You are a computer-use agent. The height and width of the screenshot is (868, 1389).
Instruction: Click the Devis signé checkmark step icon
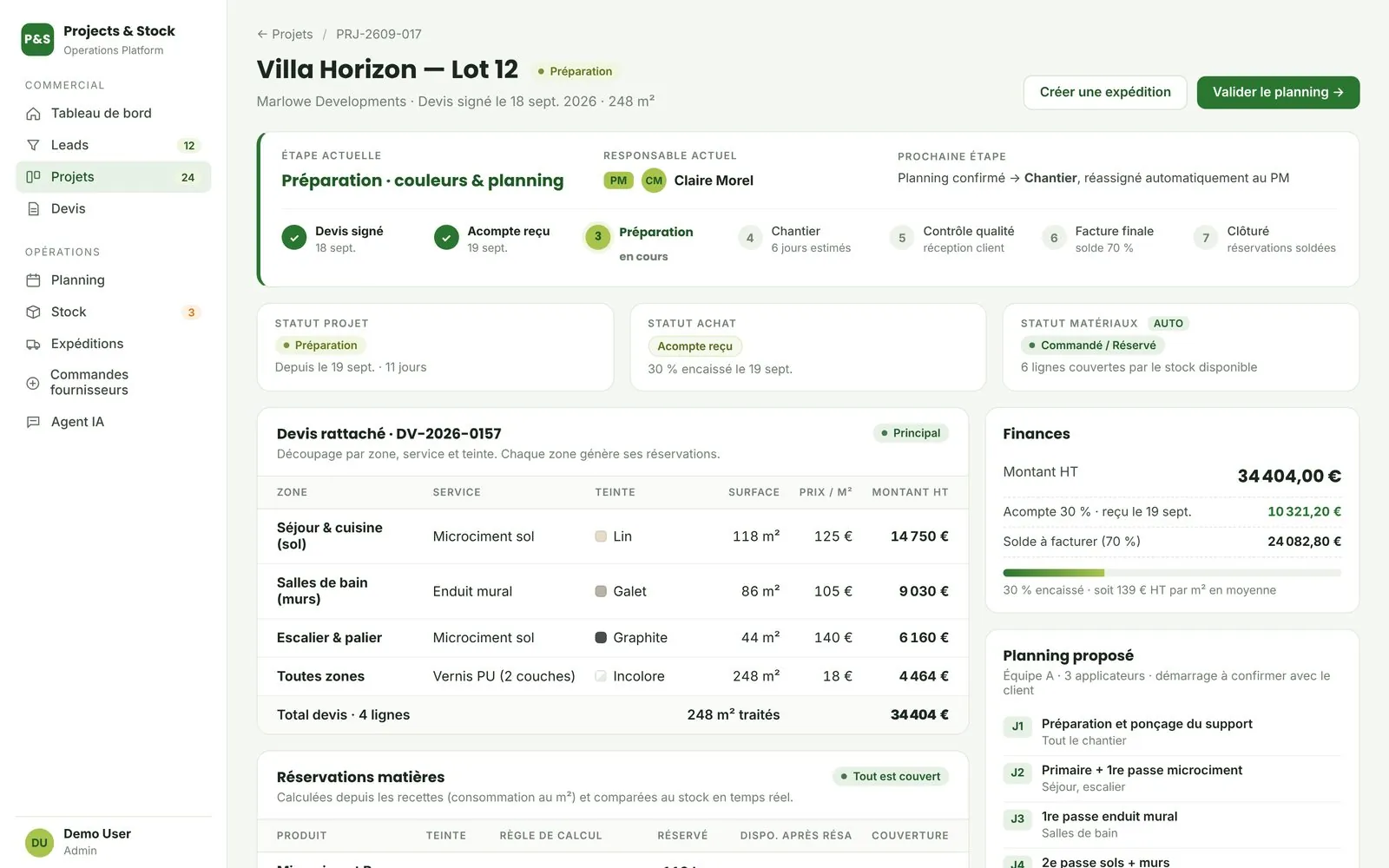pos(294,237)
